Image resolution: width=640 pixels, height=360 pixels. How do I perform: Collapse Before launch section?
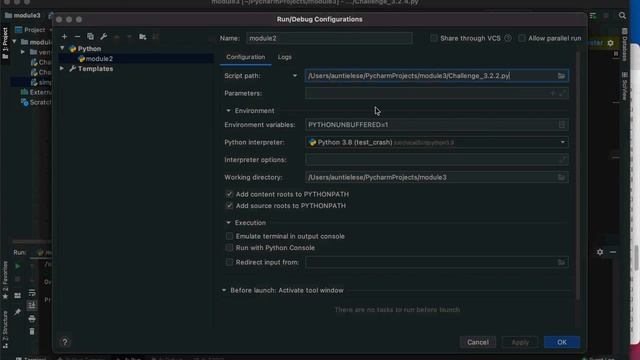coord(224,290)
